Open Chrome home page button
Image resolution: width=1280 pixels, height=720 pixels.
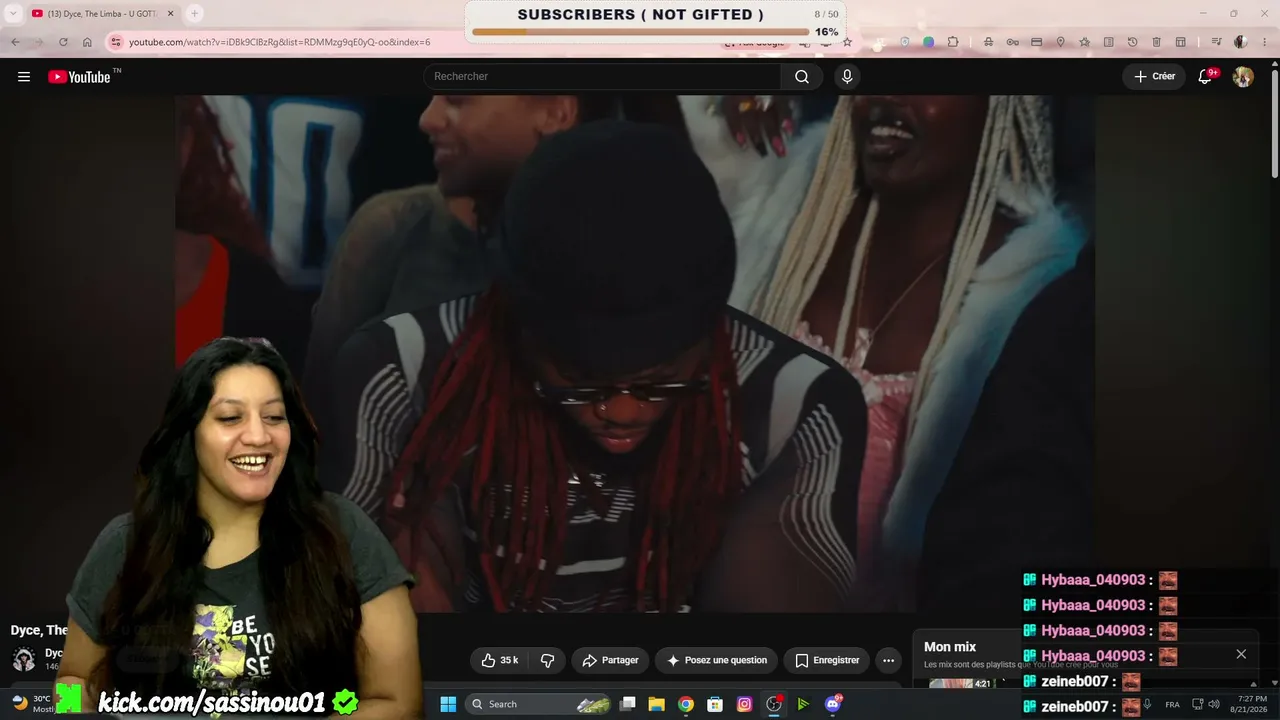[x=87, y=42]
